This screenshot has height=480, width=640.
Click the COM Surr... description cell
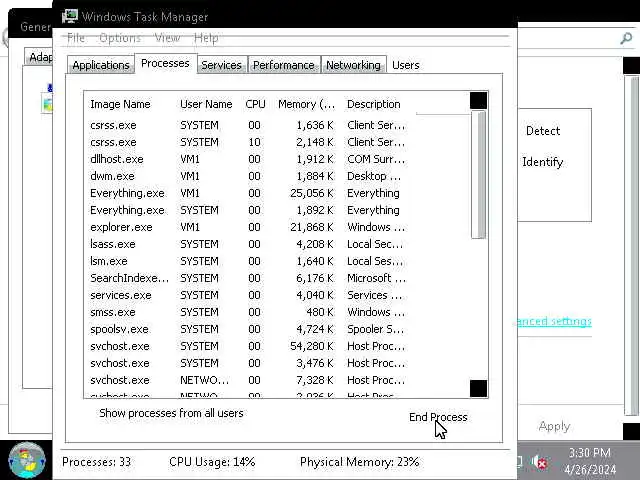pos(376,159)
